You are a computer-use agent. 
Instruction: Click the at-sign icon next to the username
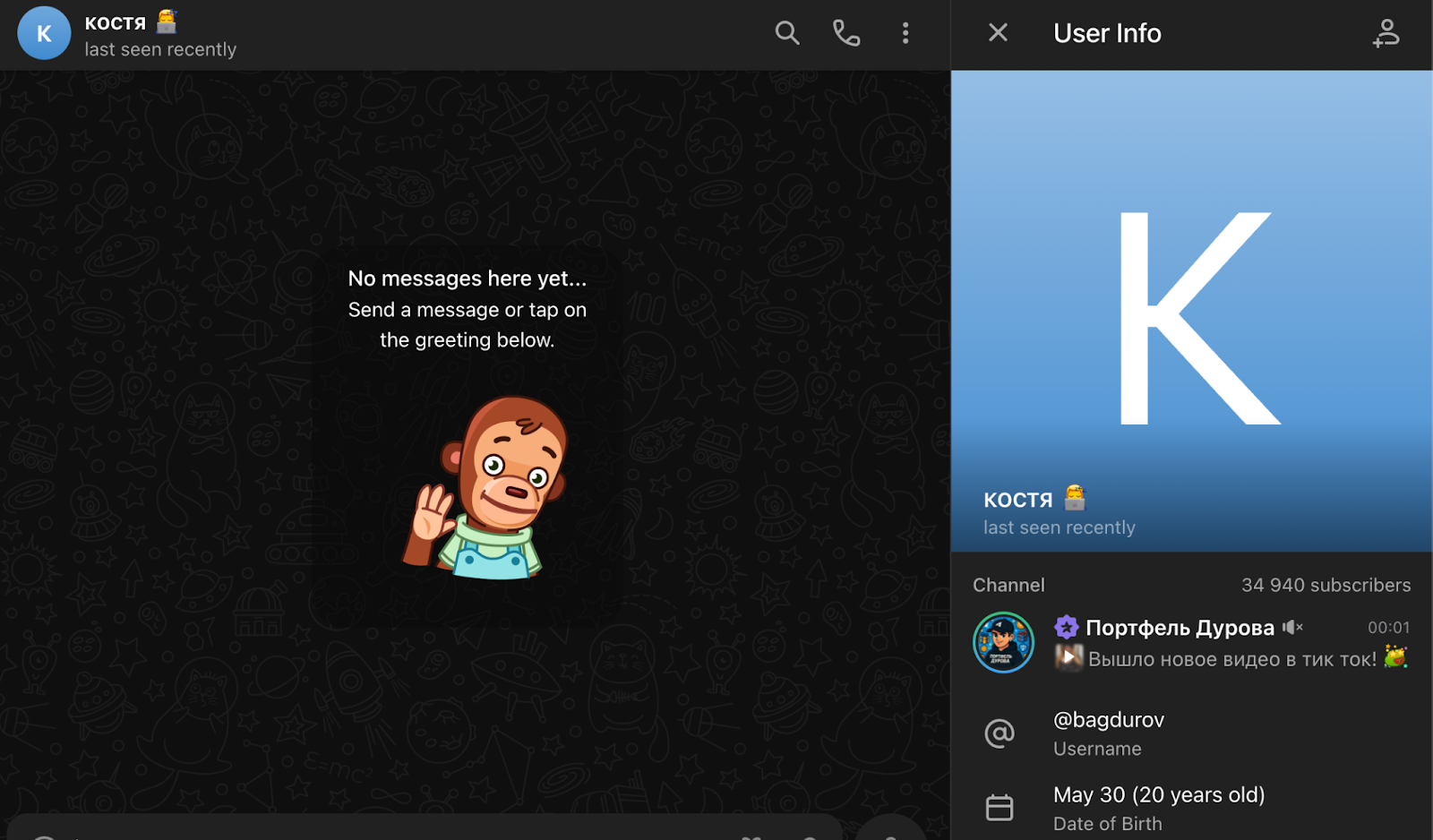(1000, 733)
